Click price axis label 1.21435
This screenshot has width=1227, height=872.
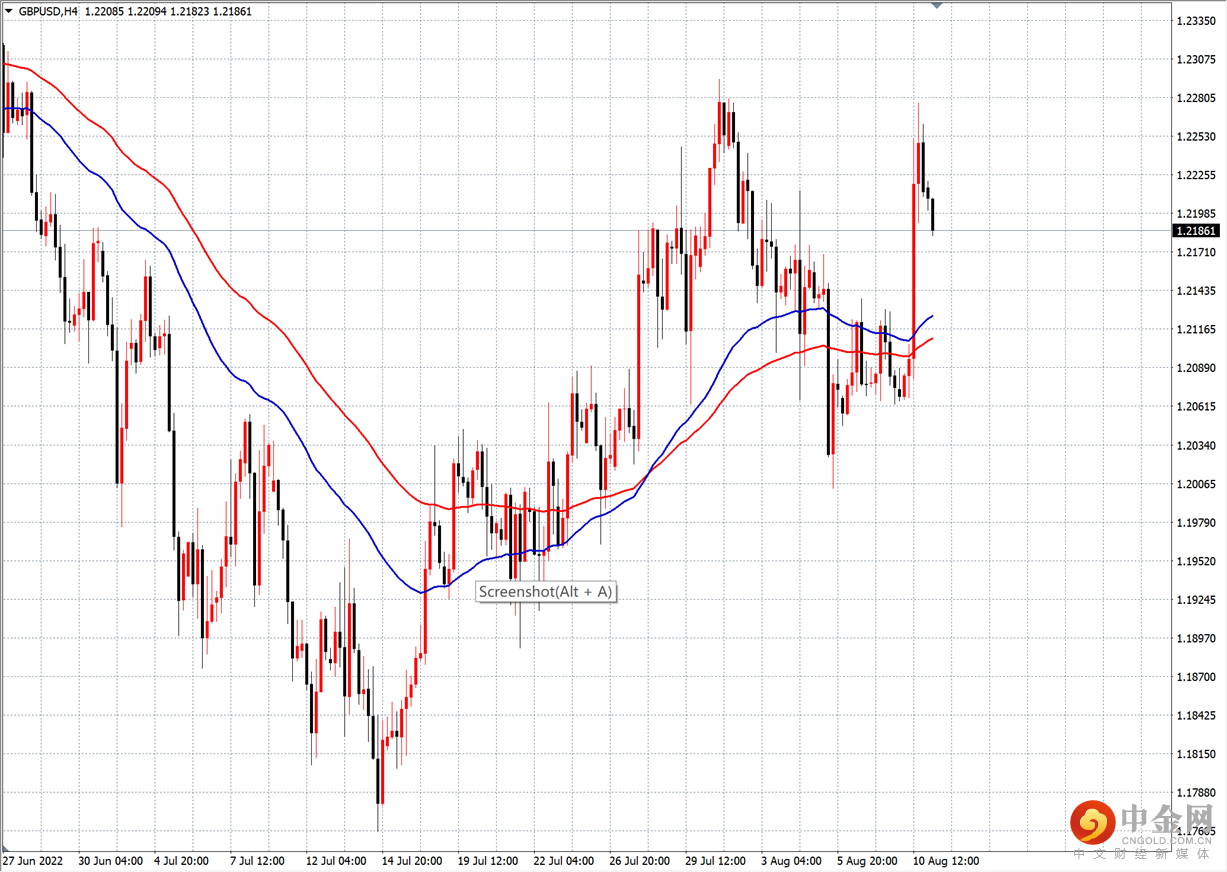click(x=1196, y=291)
